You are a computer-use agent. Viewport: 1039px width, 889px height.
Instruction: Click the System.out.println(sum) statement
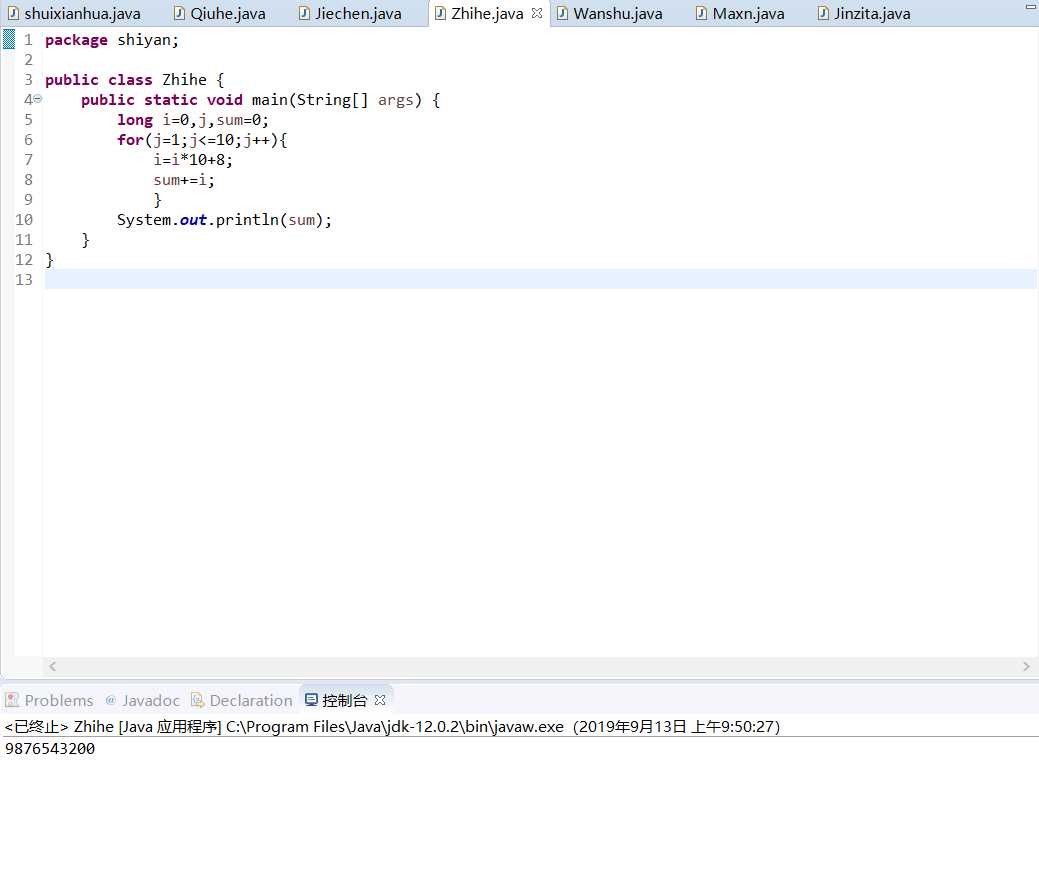coord(224,220)
